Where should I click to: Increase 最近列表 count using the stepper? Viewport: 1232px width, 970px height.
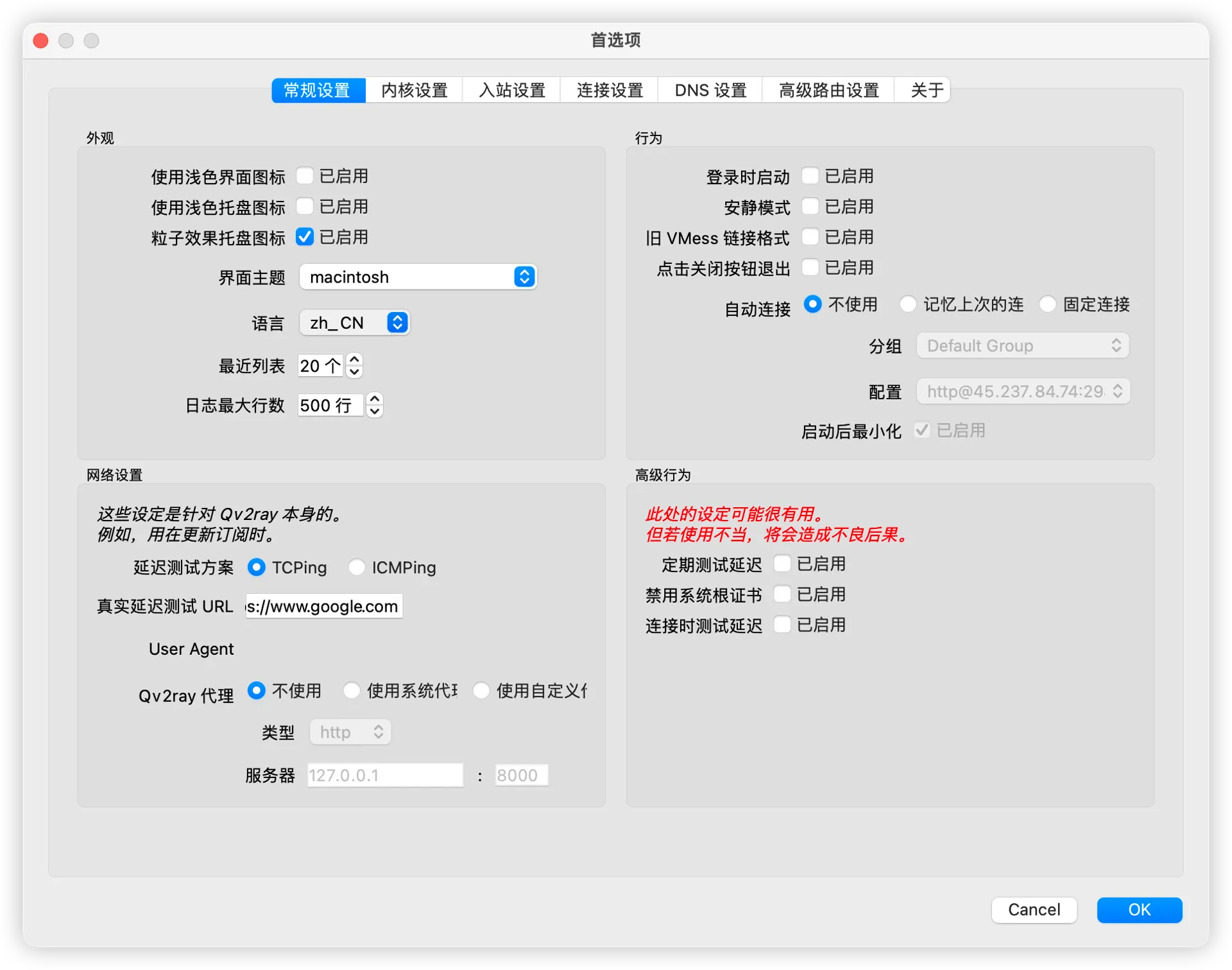click(x=354, y=360)
